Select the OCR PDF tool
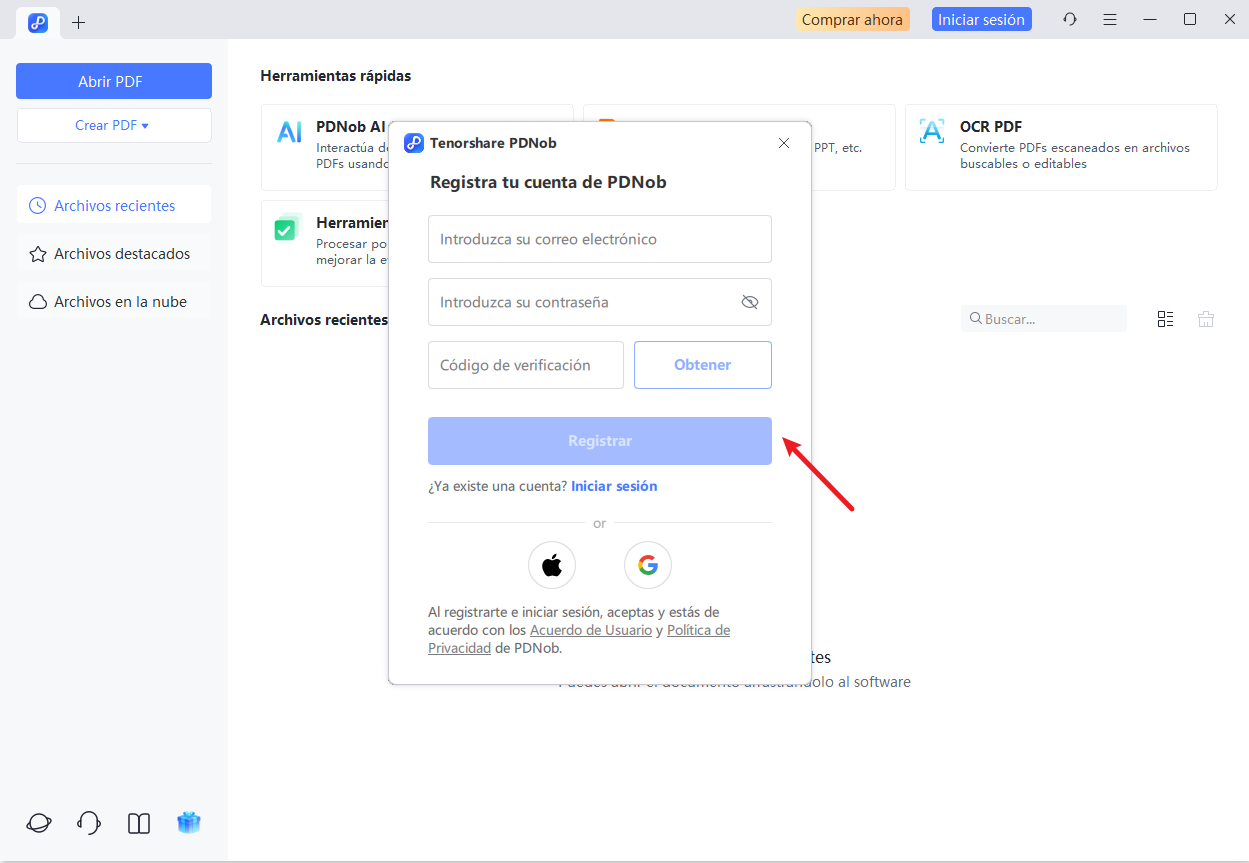The image size is (1249, 863). pos(1060,147)
